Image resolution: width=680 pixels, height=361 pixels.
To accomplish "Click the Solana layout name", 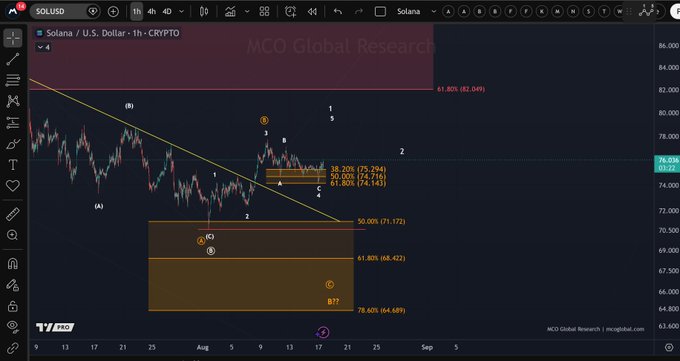I will (x=409, y=12).
